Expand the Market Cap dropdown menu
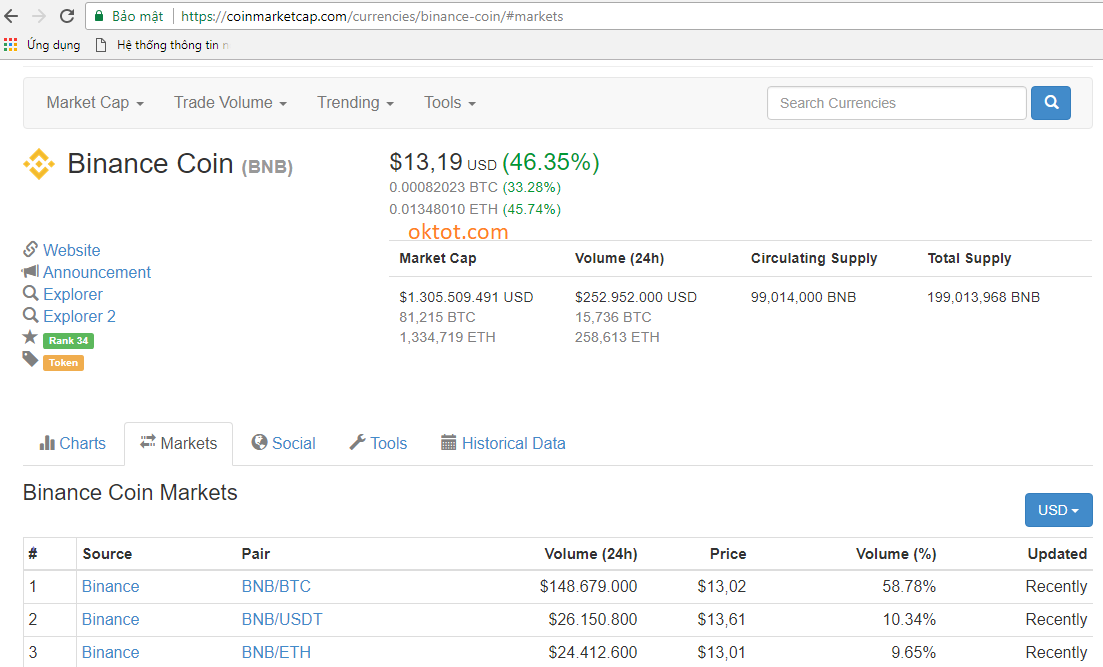1103x667 pixels. (95, 103)
